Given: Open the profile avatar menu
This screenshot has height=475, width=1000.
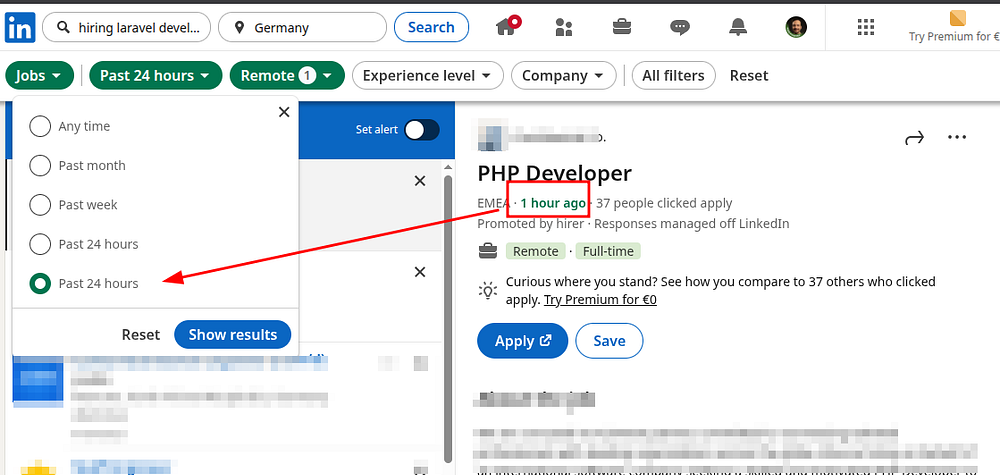Looking at the screenshot, I should click(x=796, y=27).
